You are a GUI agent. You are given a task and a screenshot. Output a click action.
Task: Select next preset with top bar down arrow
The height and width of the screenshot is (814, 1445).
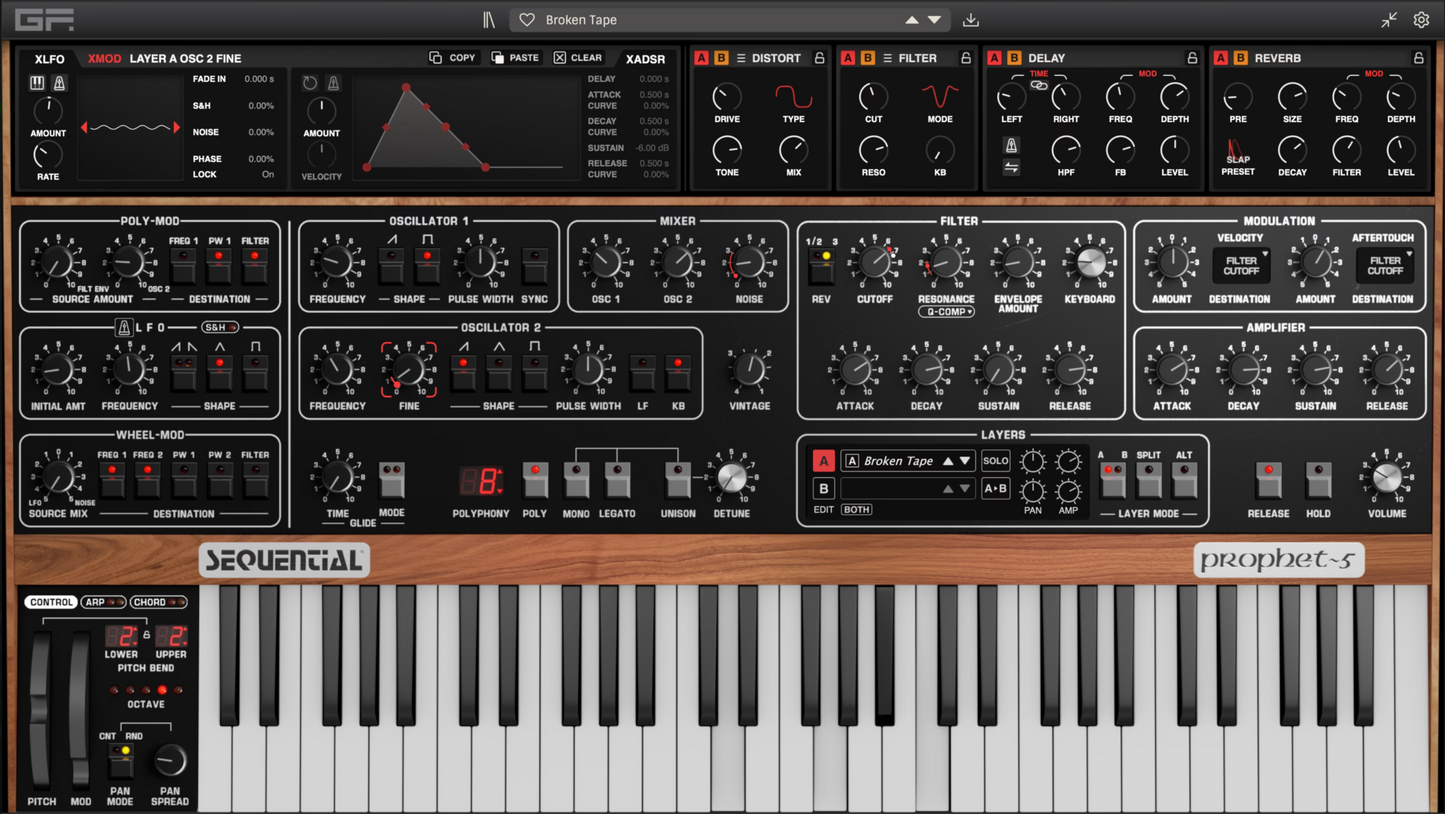click(935, 20)
